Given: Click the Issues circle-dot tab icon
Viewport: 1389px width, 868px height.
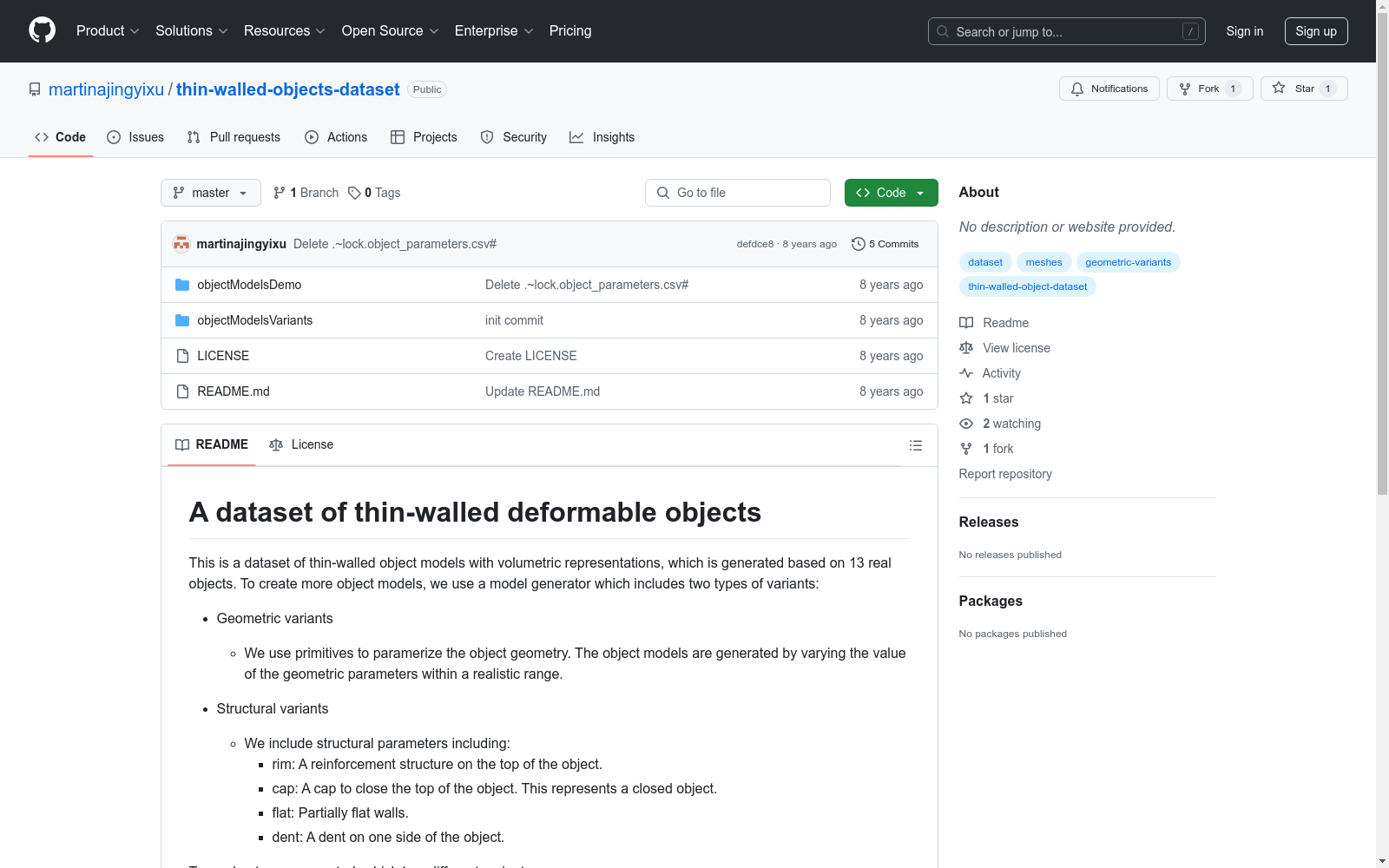Looking at the screenshot, I should (x=114, y=137).
